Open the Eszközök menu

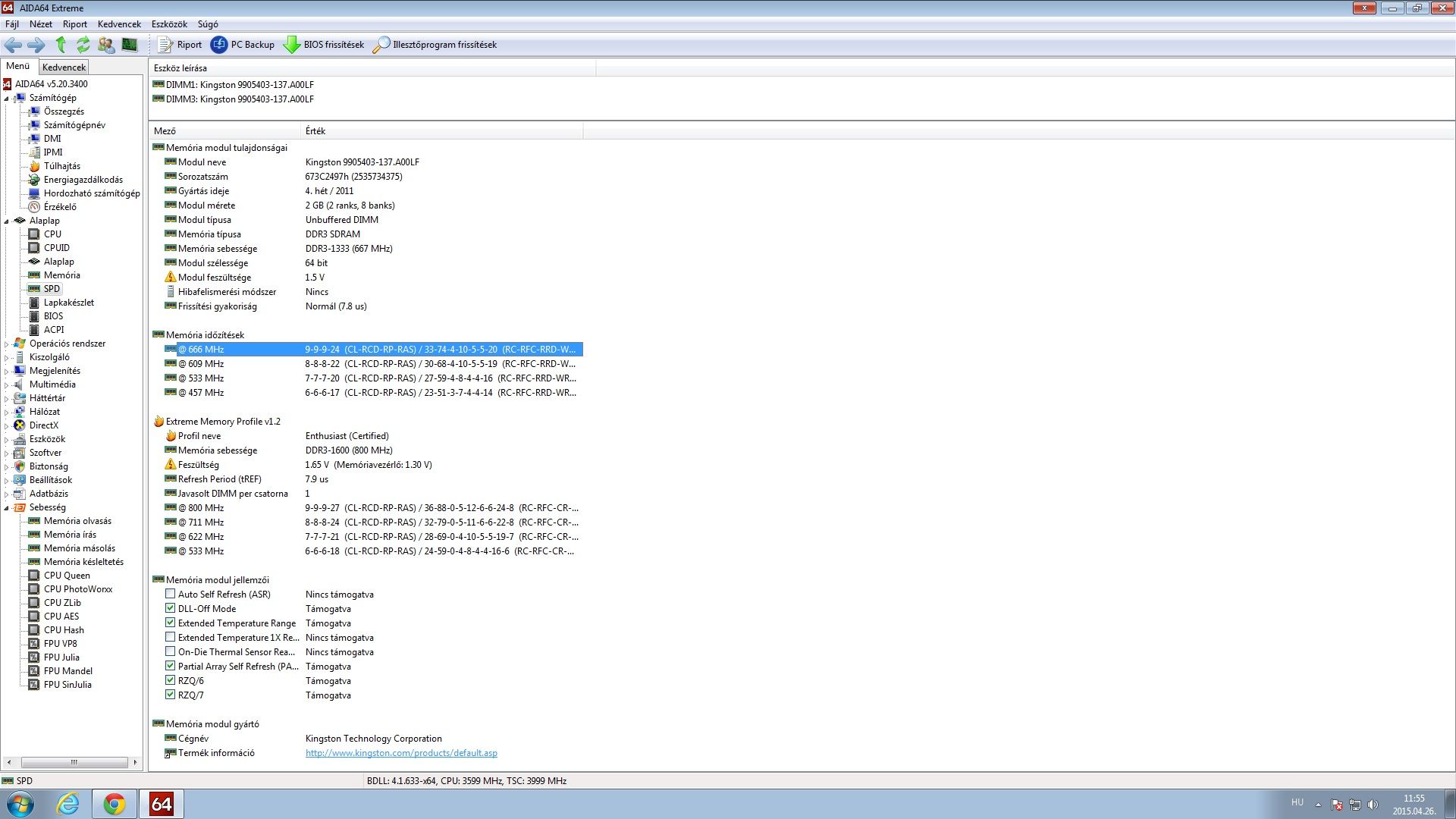coord(169,24)
